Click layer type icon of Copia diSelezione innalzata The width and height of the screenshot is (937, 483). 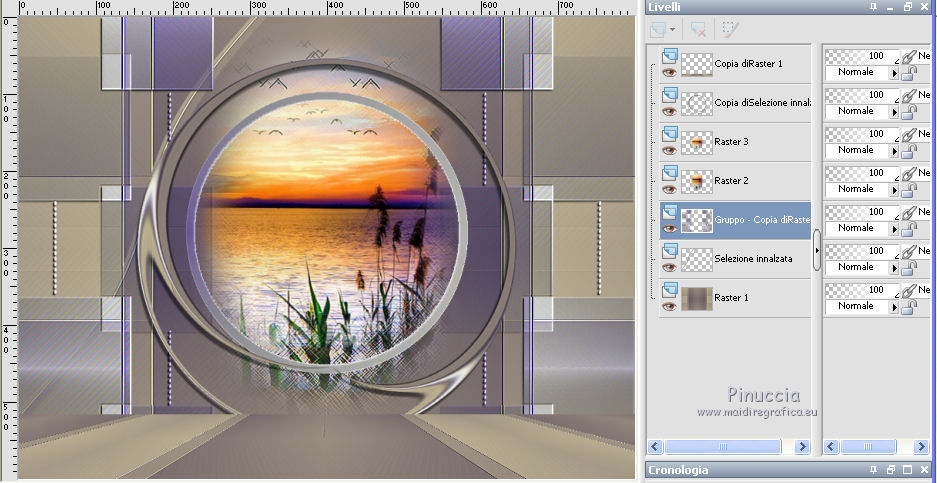(x=669, y=94)
